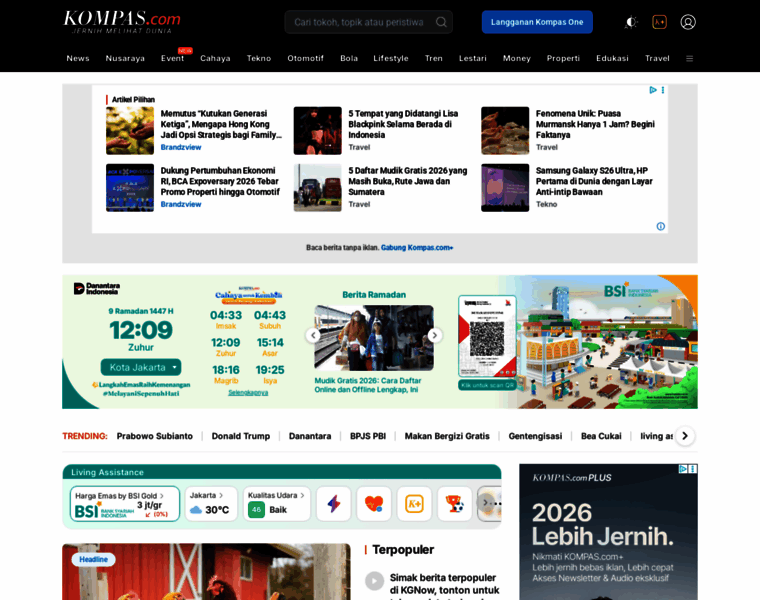Open Donald Trump trending topic
Viewport: 760px width, 600px height.
[x=241, y=436]
